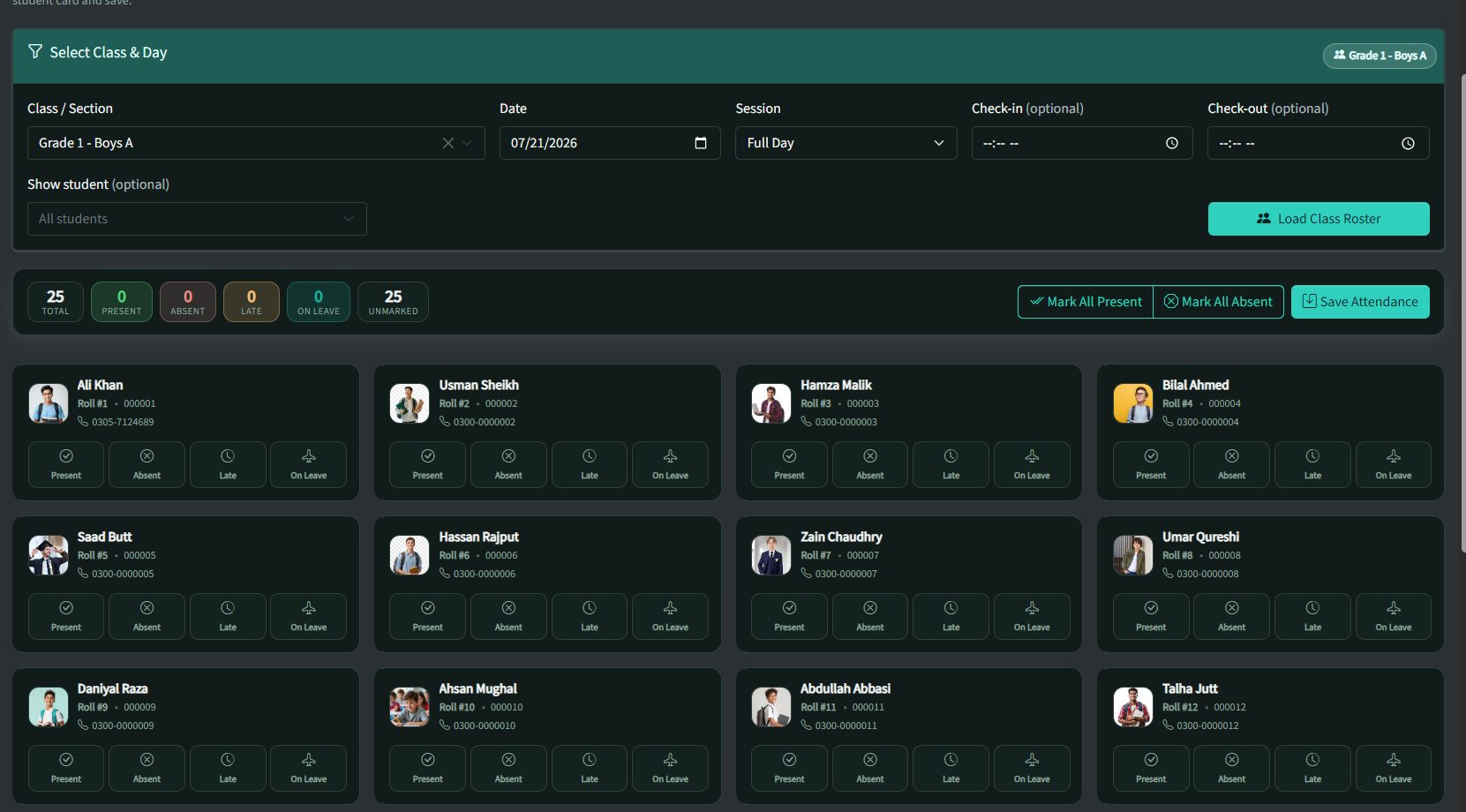Open the Class / Section dropdown
This screenshot has height=812, width=1466.
coord(256,143)
